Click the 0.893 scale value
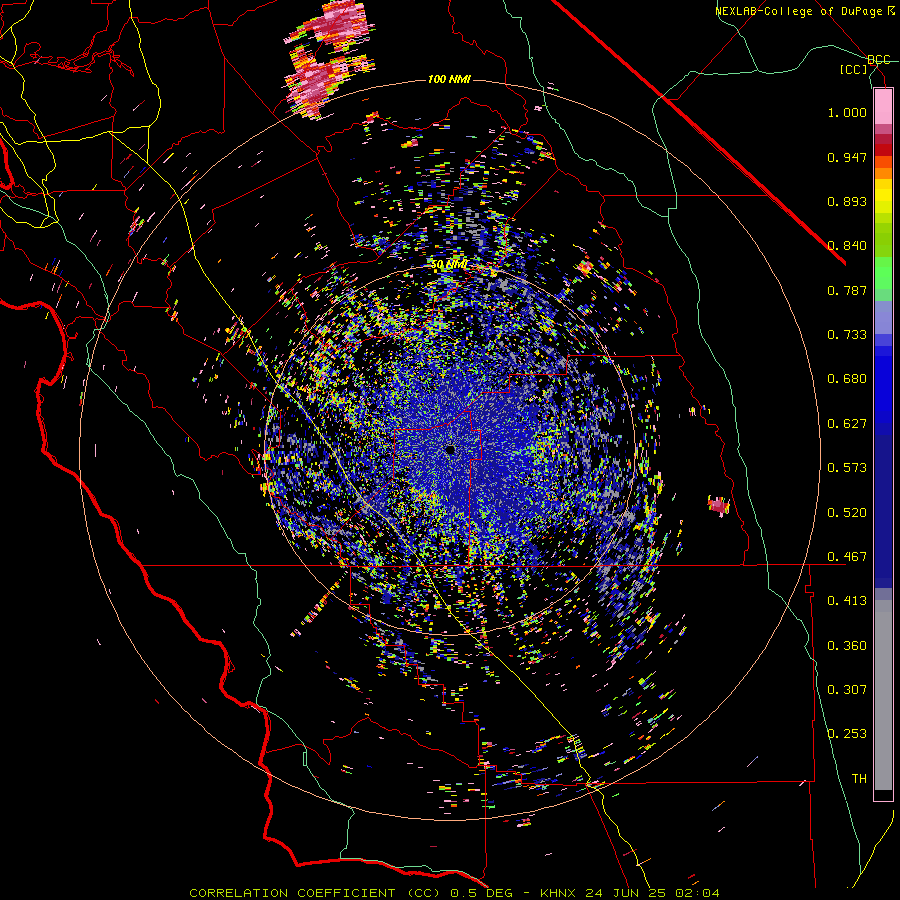 847,201
